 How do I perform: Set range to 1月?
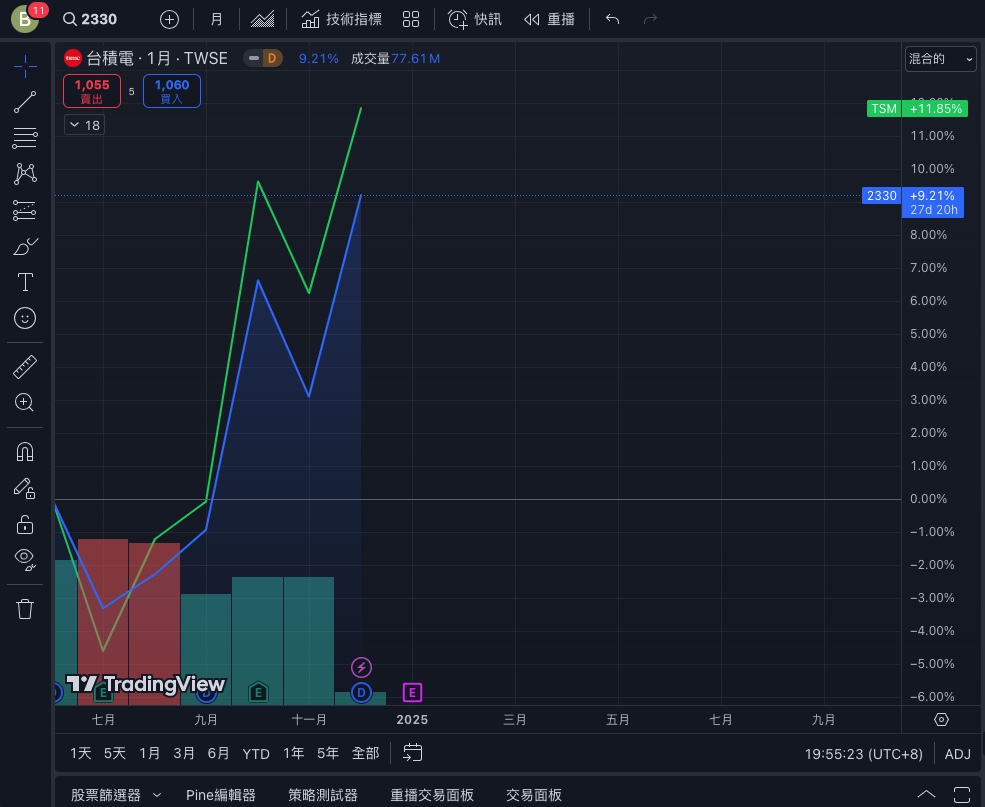[x=150, y=753]
